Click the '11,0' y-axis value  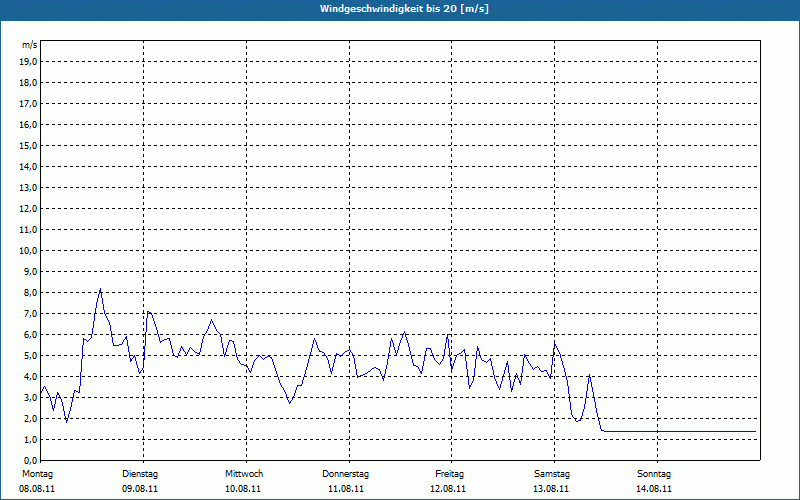point(30,230)
